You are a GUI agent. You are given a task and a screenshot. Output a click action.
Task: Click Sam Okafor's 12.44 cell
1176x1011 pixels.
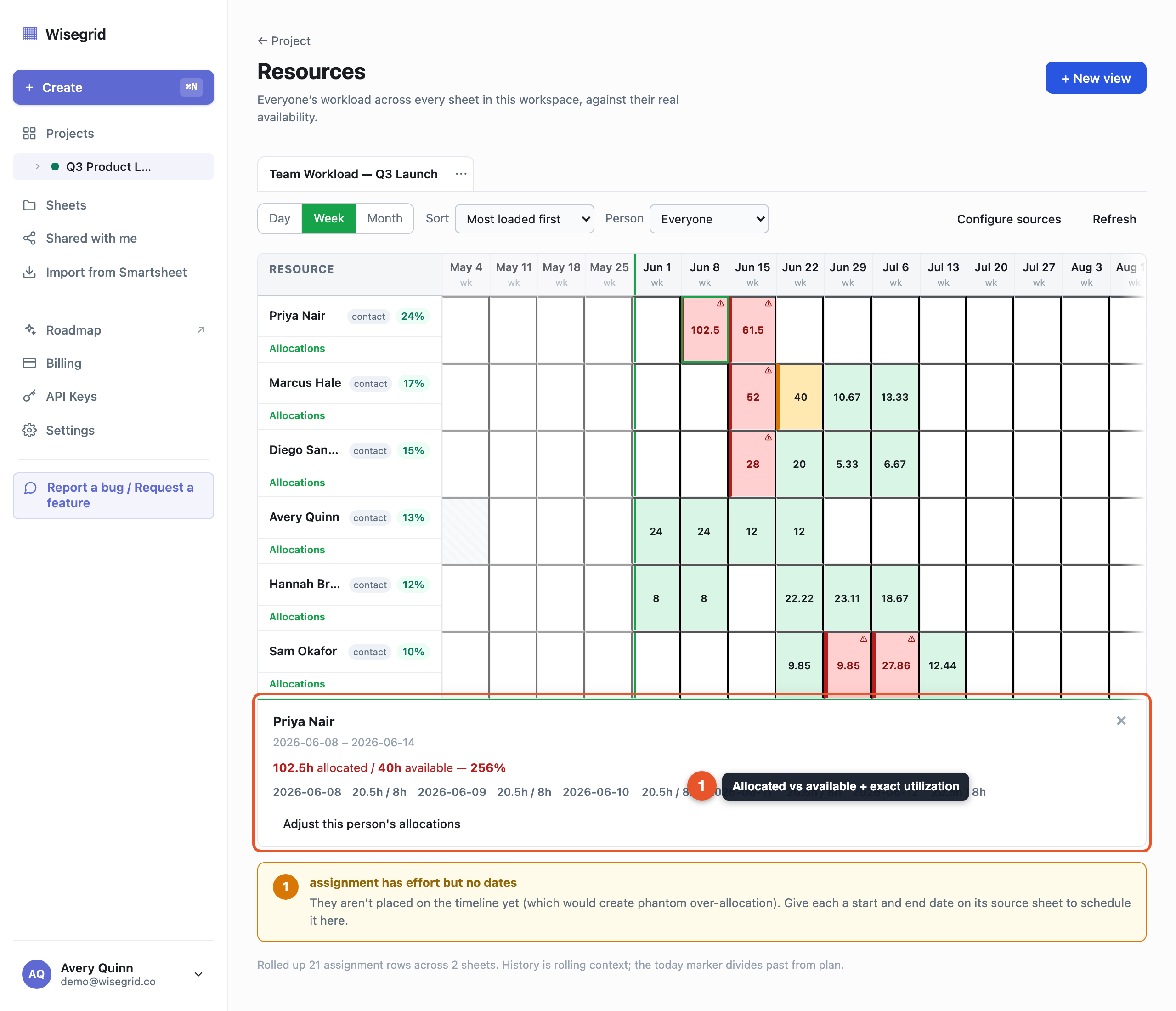point(942,665)
